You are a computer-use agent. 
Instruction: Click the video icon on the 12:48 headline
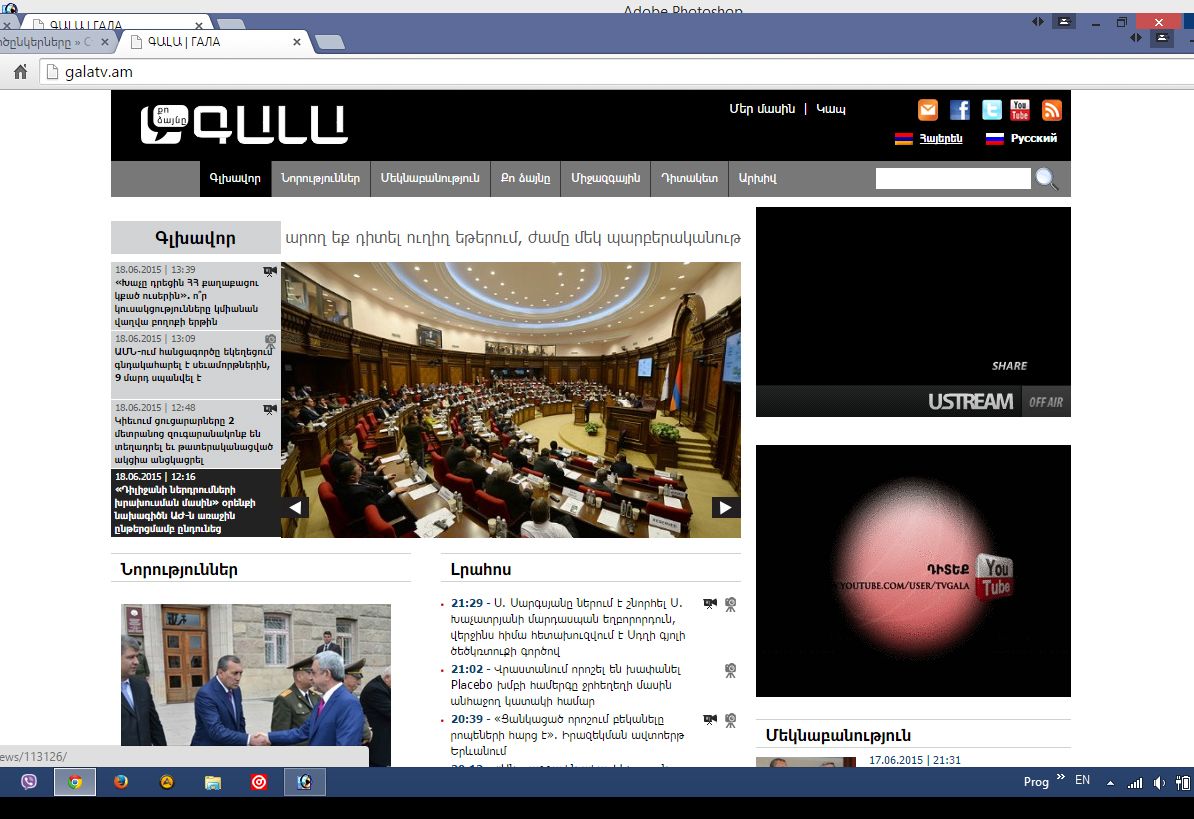coord(270,409)
